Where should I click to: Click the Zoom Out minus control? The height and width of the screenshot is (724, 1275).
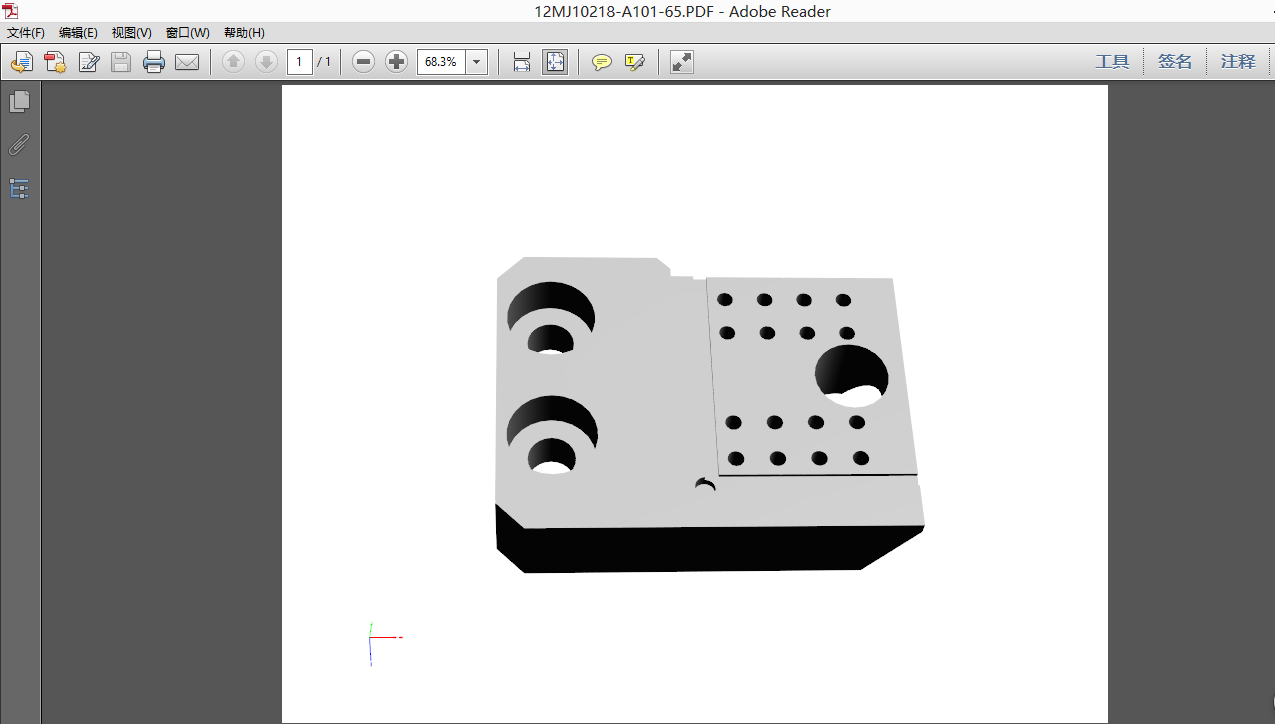(x=362, y=61)
